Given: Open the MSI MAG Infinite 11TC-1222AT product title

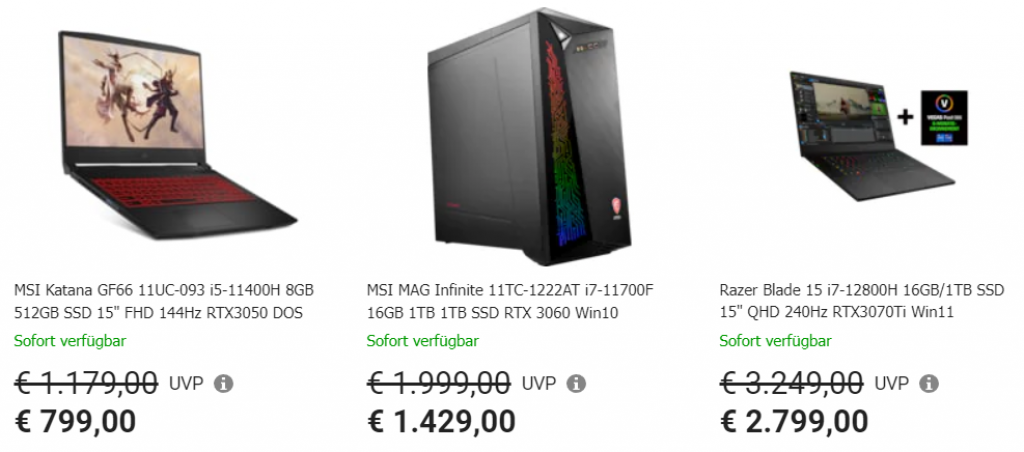Looking at the screenshot, I should (x=510, y=302).
